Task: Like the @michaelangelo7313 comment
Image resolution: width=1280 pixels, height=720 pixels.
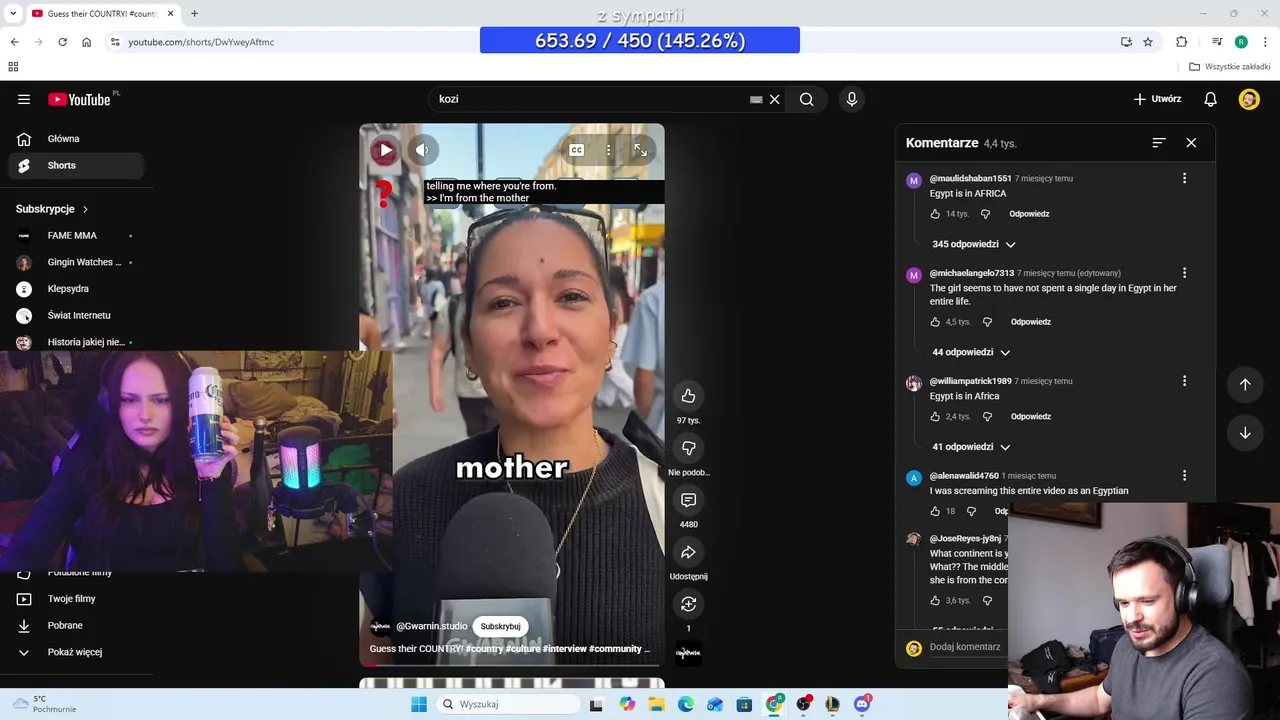Action: pos(935,322)
